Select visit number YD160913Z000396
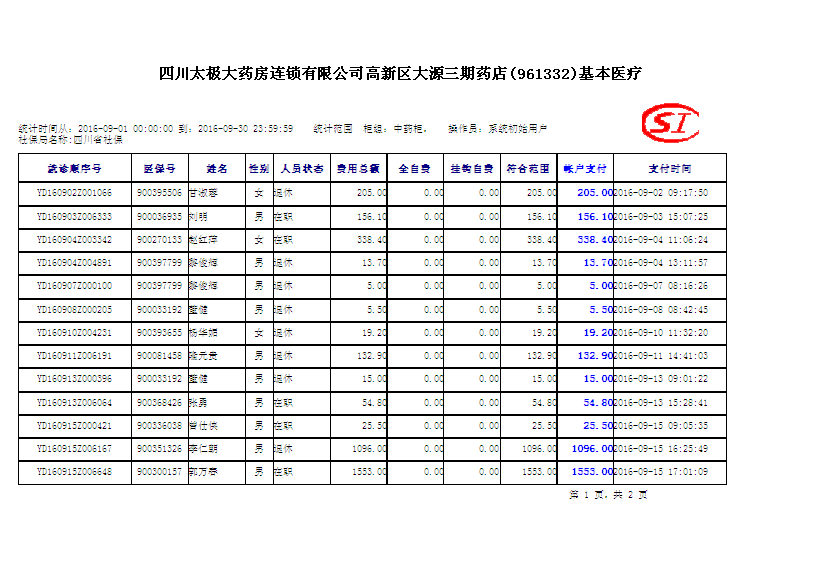Screen dimensions: 826x561 pos(74,378)
